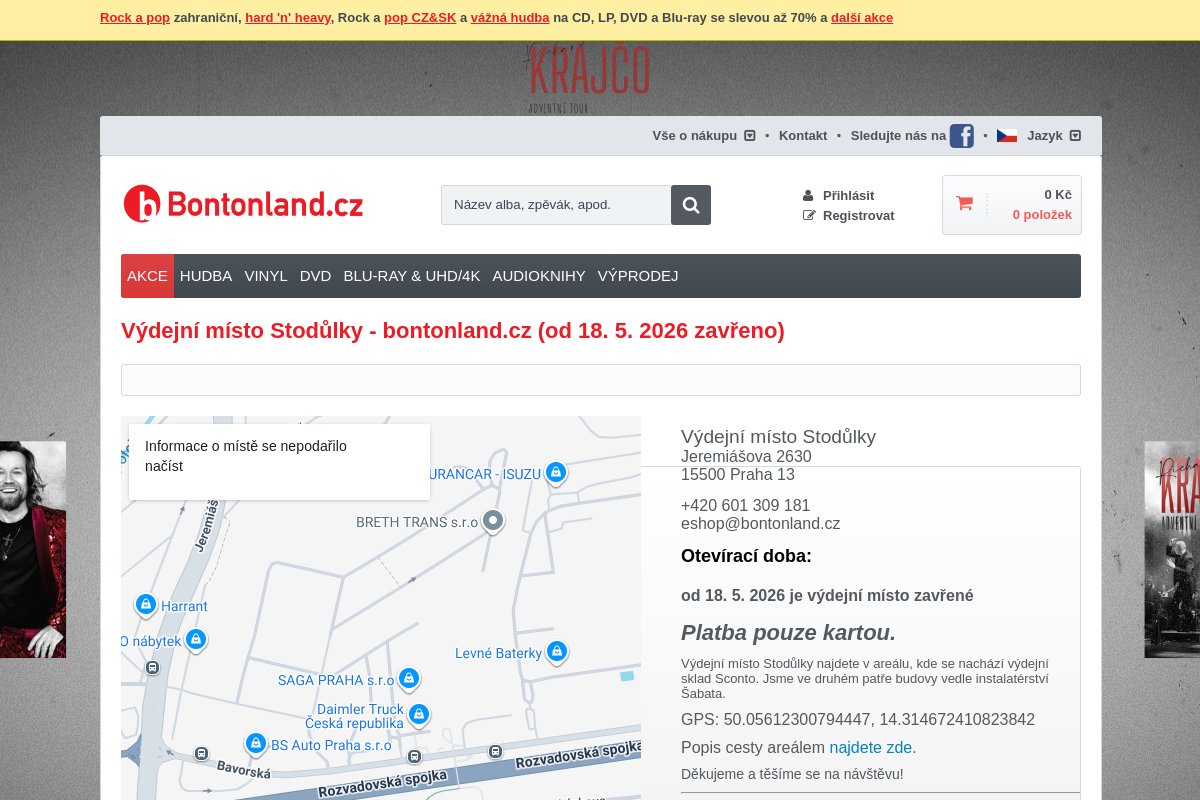The image size is (1200, 800).
Task: Expand the Jazyk language dropdown
Action: 1054,136
